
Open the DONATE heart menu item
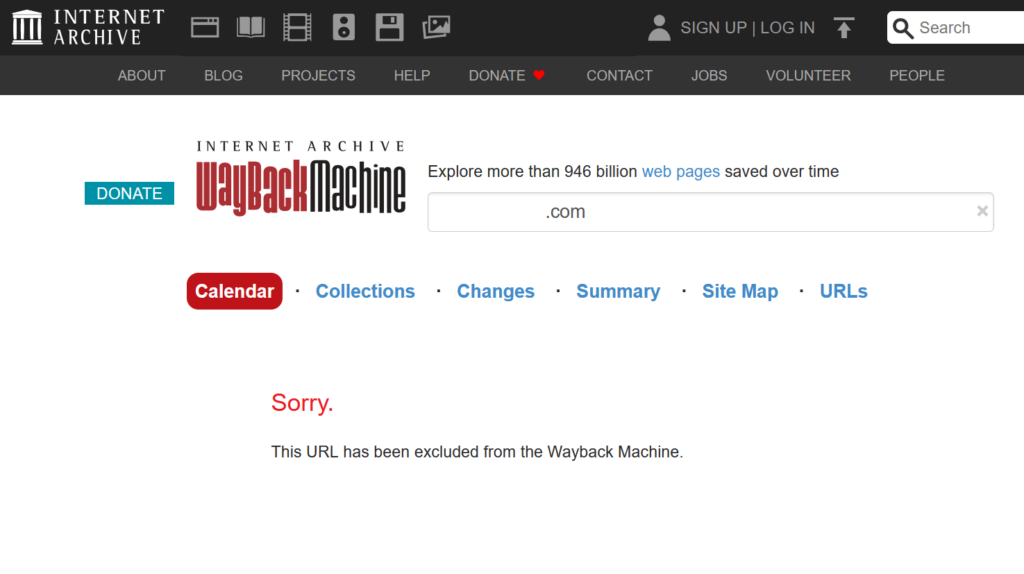tap(507, 76)
